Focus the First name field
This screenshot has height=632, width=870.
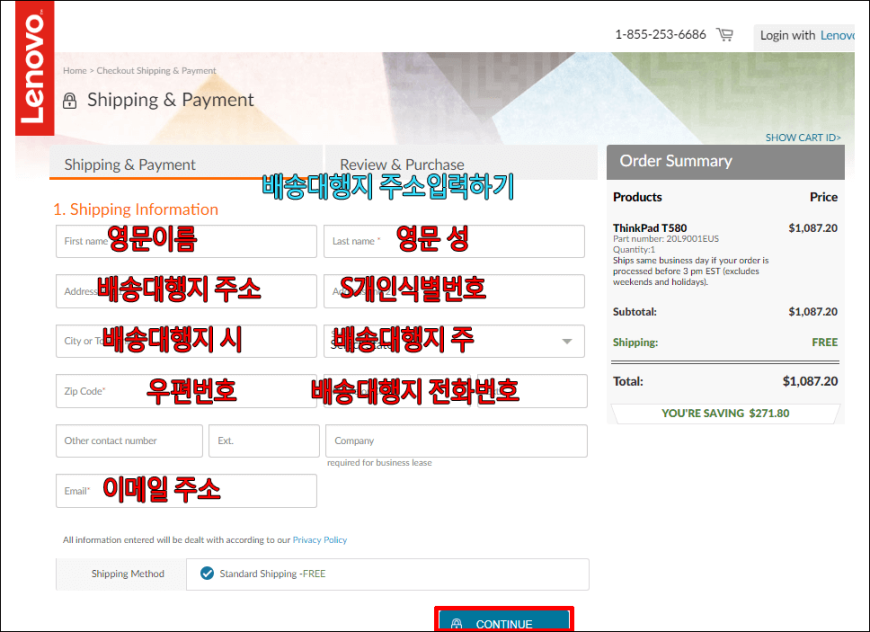(x=186, y=241)
